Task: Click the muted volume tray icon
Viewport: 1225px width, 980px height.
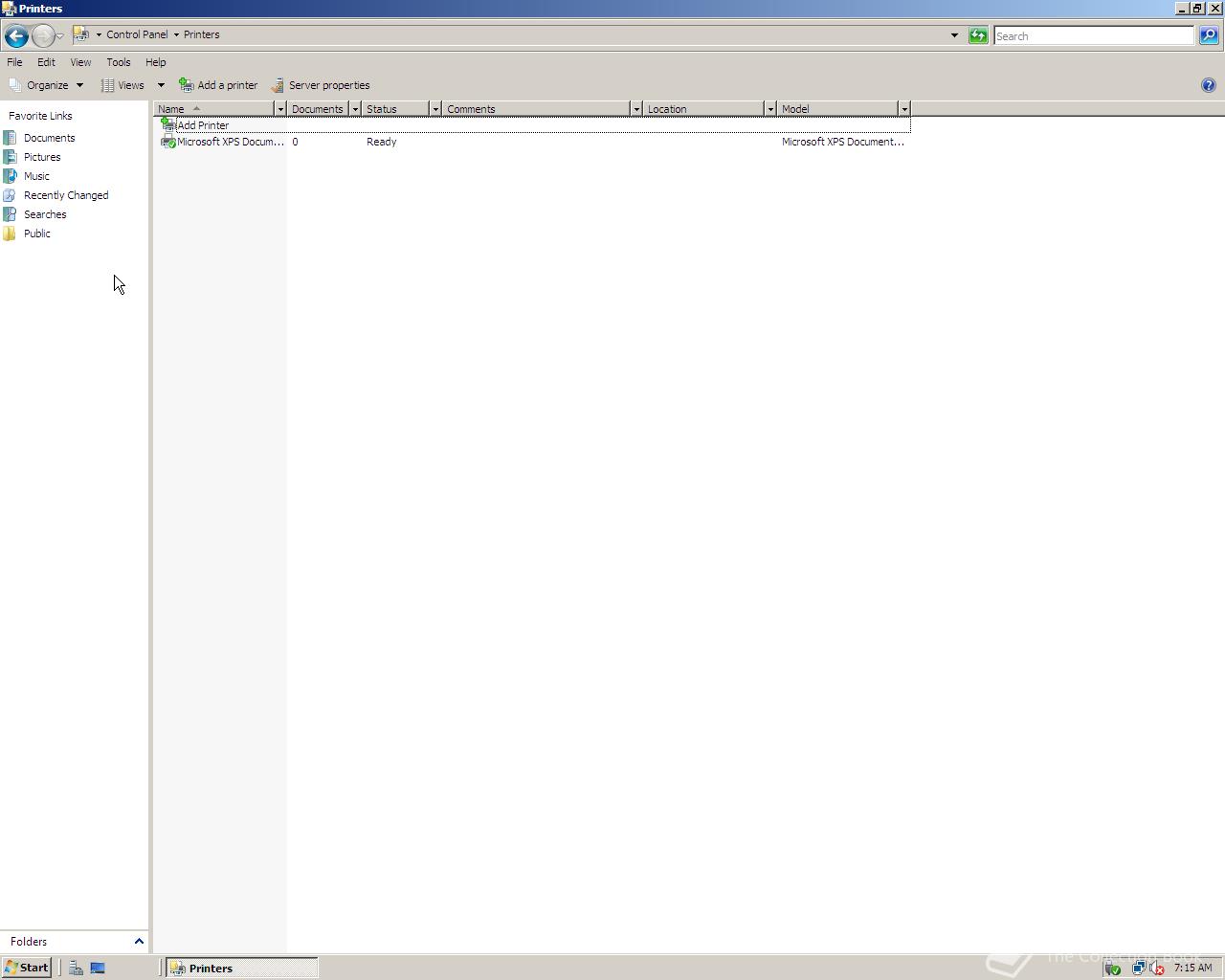Action: (1156, 968)
